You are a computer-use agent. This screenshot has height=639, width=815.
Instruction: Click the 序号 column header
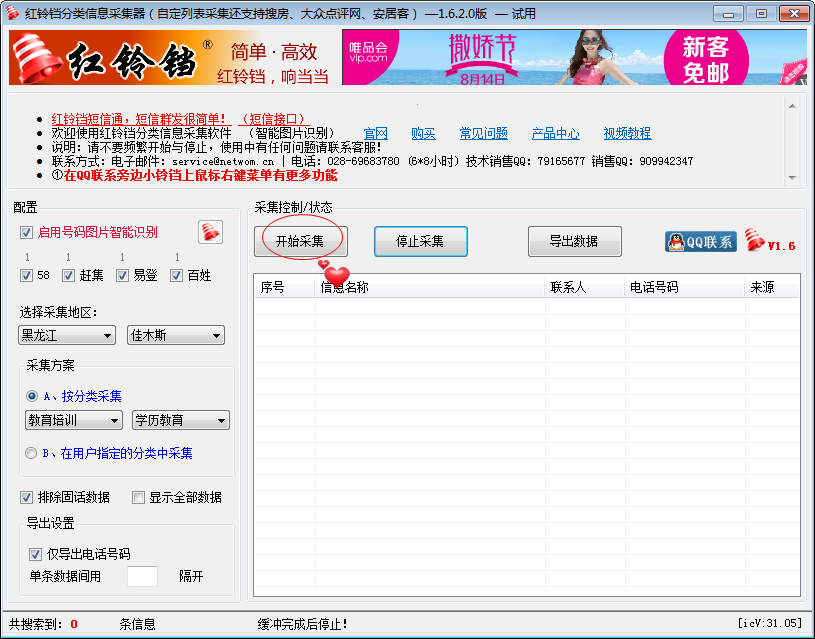[x=284, y=287]
